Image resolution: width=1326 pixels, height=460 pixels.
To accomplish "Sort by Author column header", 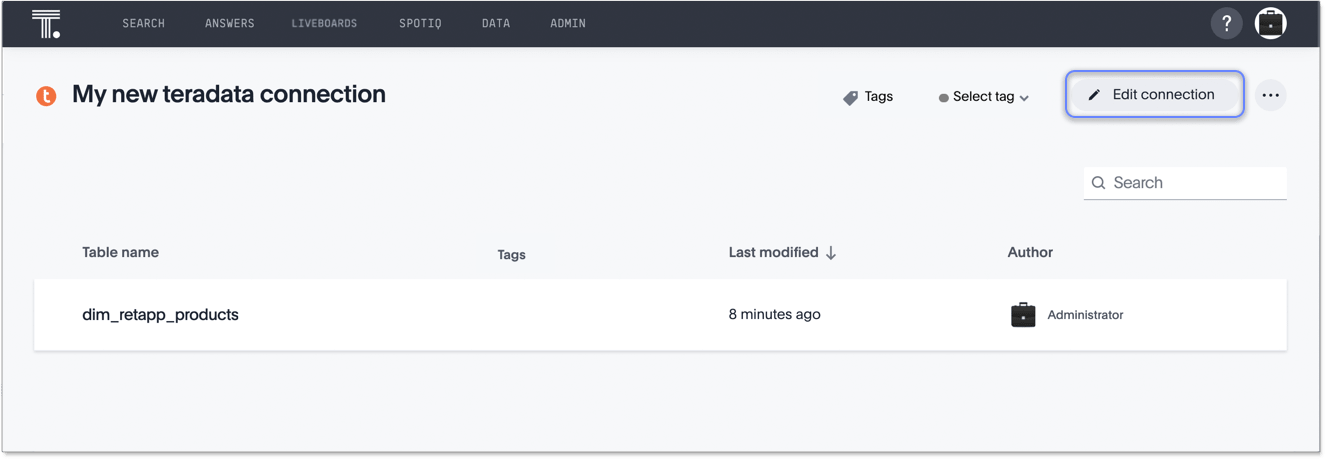I will [x=1030, y=253].
